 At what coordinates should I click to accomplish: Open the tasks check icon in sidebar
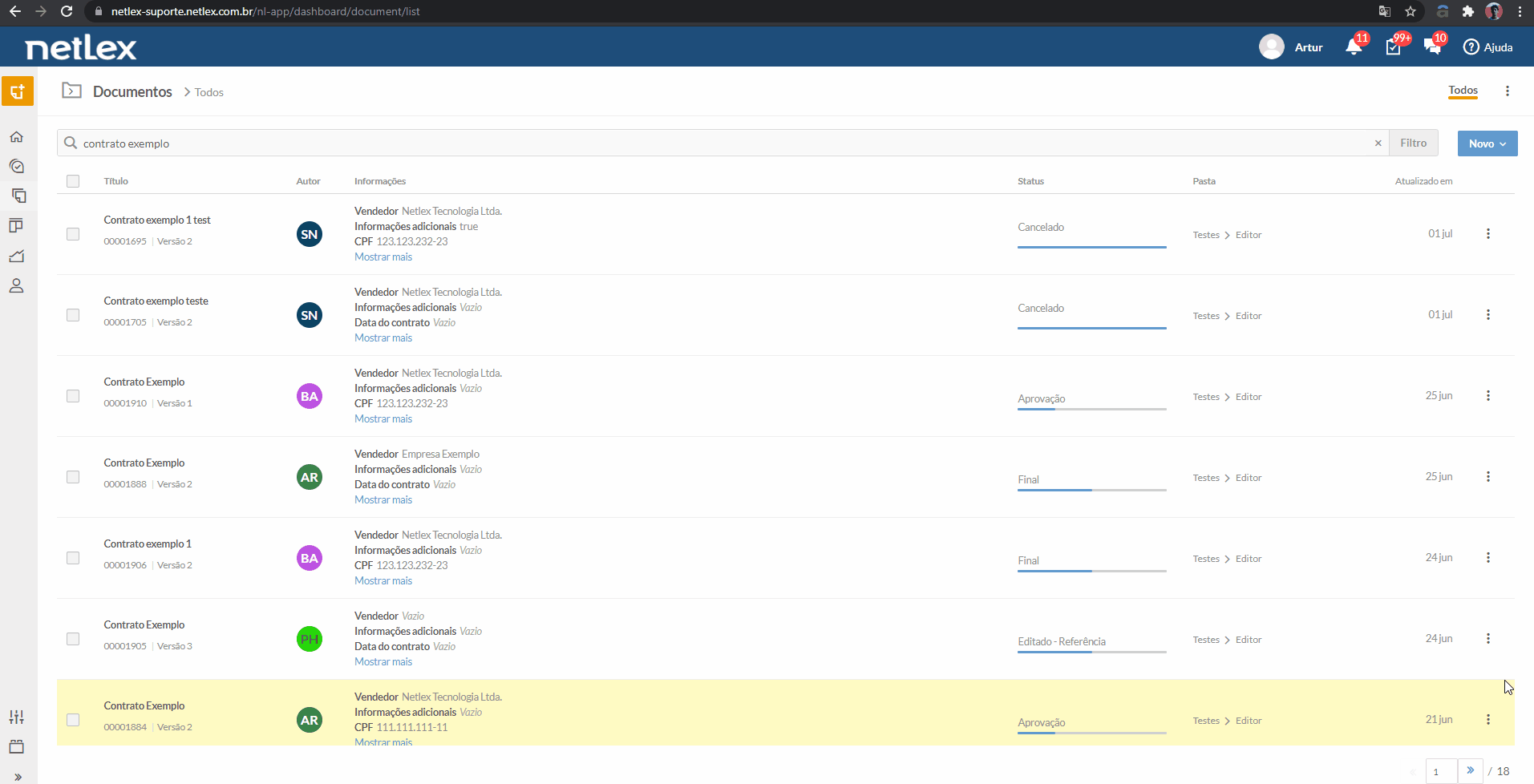pos(17,166)
